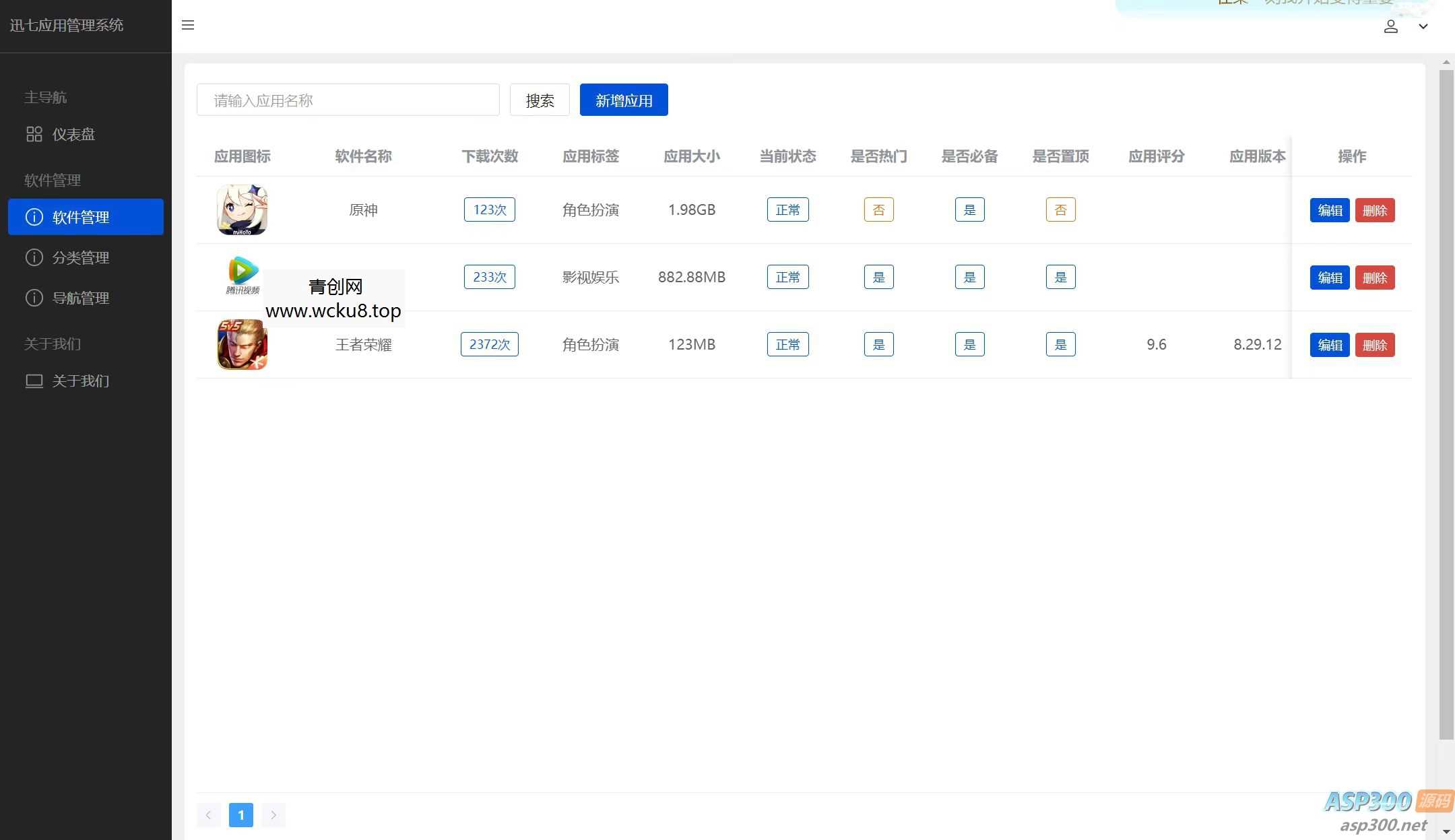Viewport: 1455px width, 840px height.
Task: Open the sidebar hamburger menu icon
Action: pos(188,25)
